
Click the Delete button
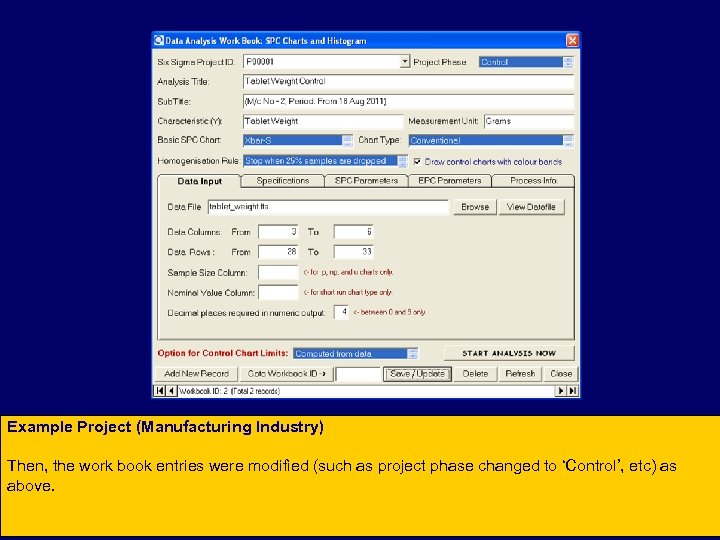pyautogui.click(x=475, y=374)
